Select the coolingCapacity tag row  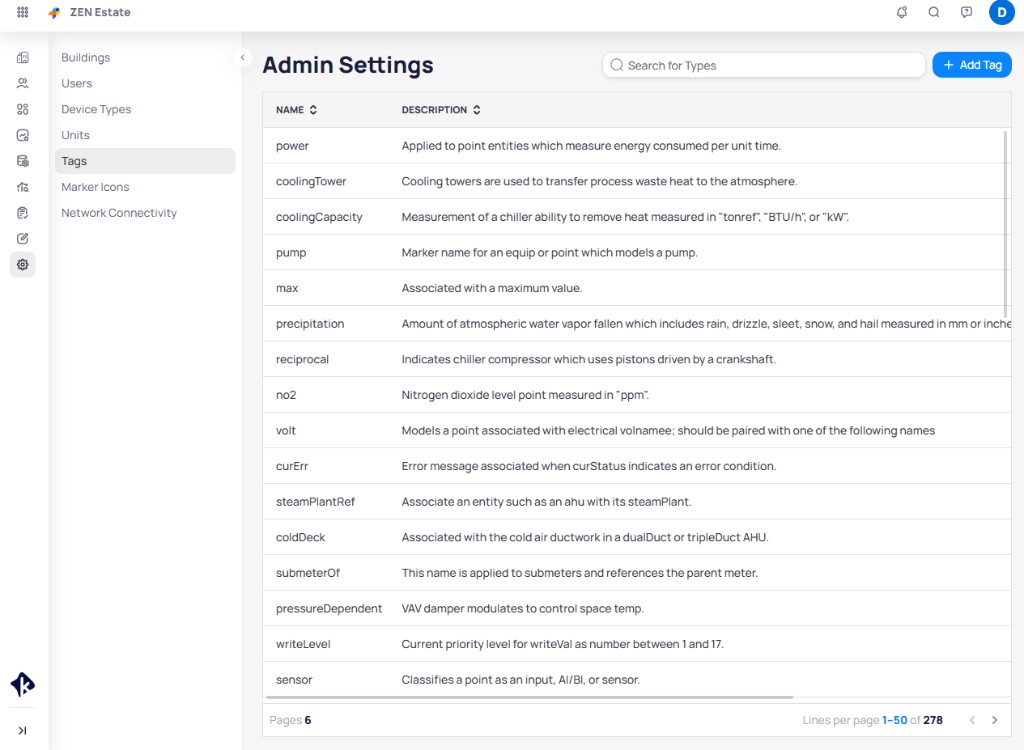pos(637,217)
